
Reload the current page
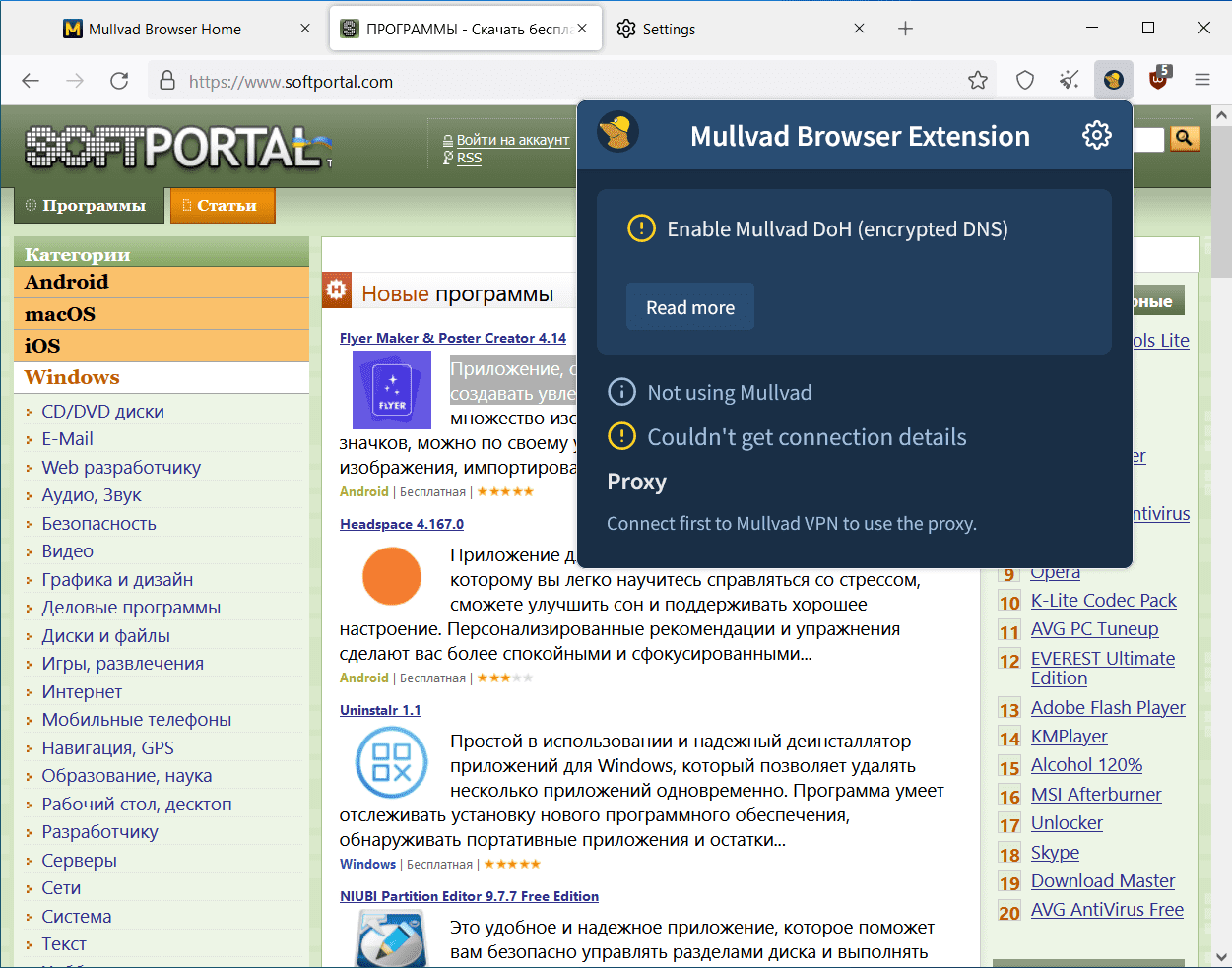point(119,81)
